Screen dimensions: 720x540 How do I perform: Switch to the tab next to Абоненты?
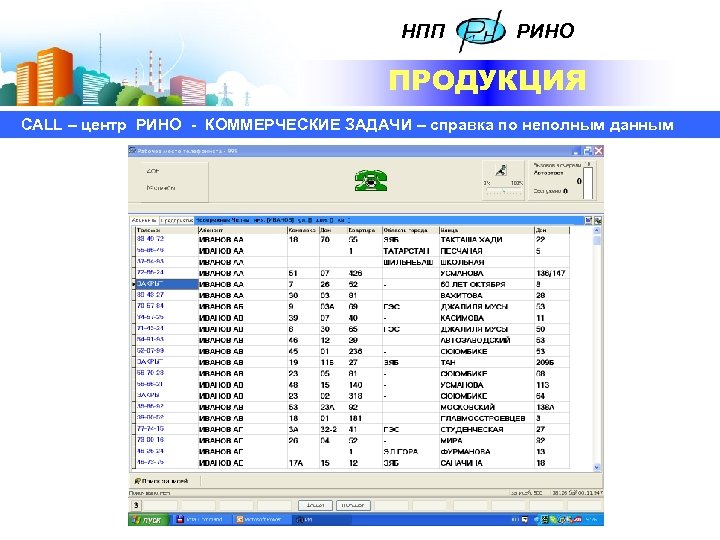(176, 220)
